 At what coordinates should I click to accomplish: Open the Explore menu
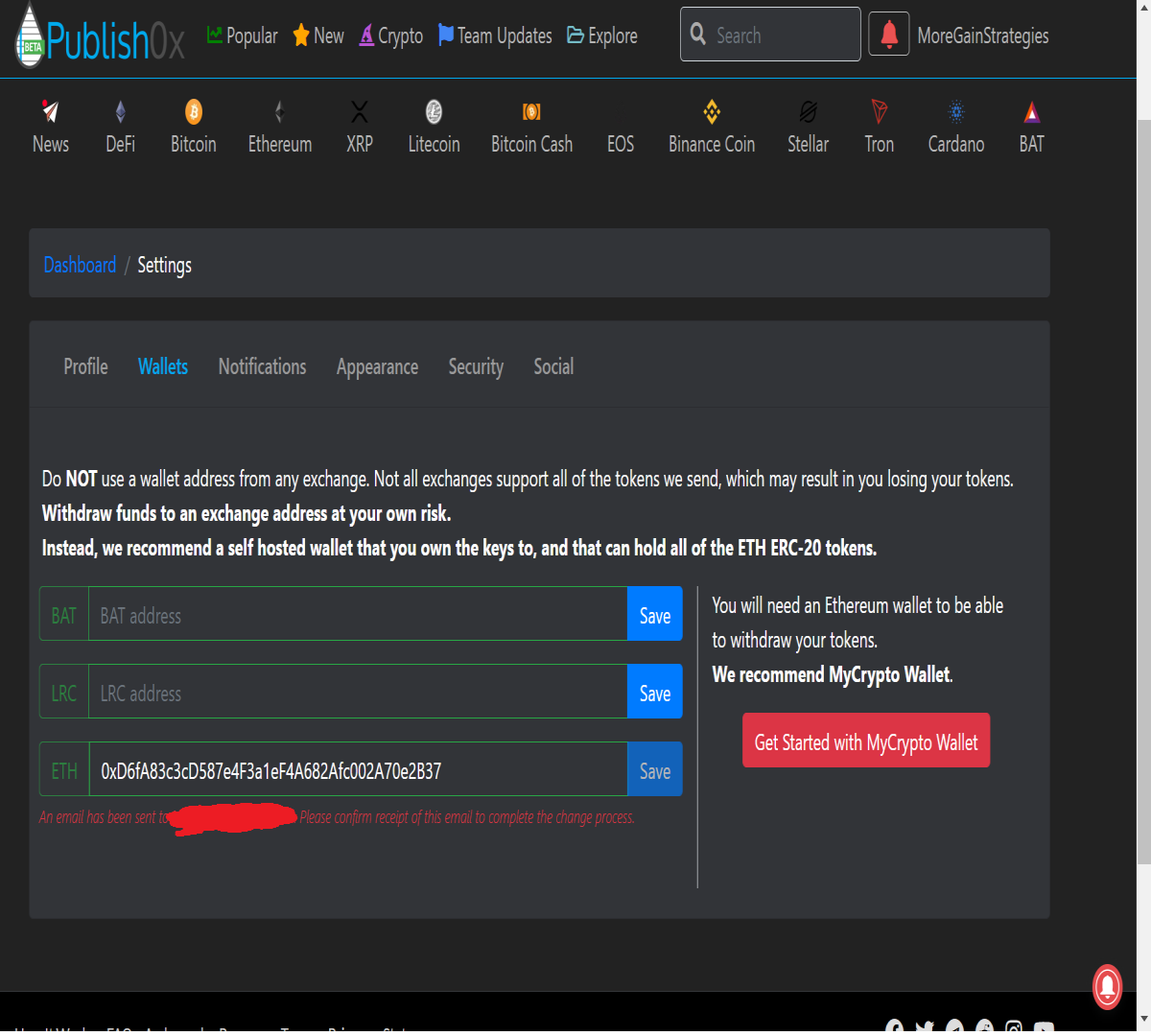click(602, 35)
